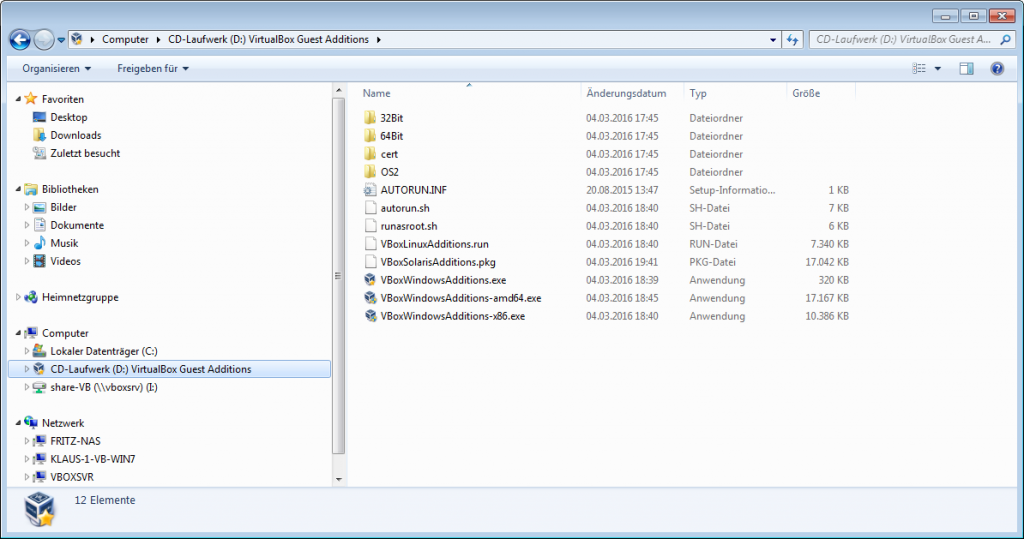
Task: Click the Setup-Informatio... type cell
Action: 732,190
